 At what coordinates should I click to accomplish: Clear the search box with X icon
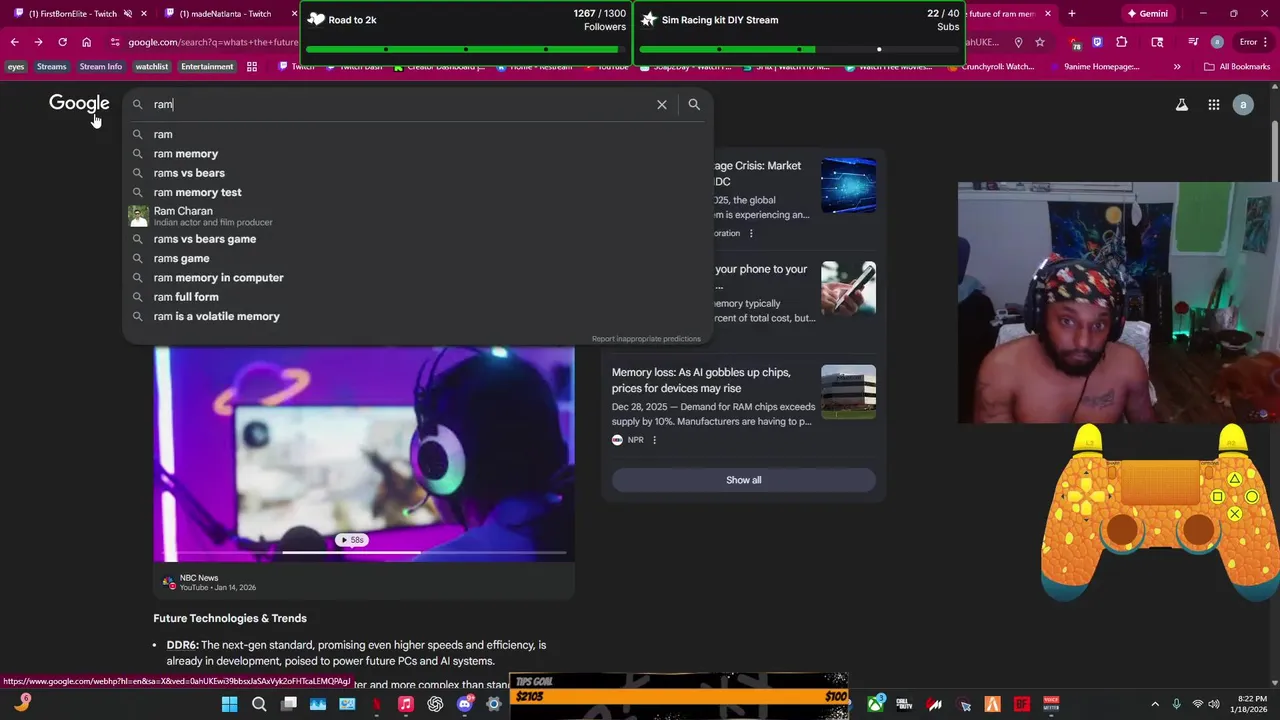661,104
